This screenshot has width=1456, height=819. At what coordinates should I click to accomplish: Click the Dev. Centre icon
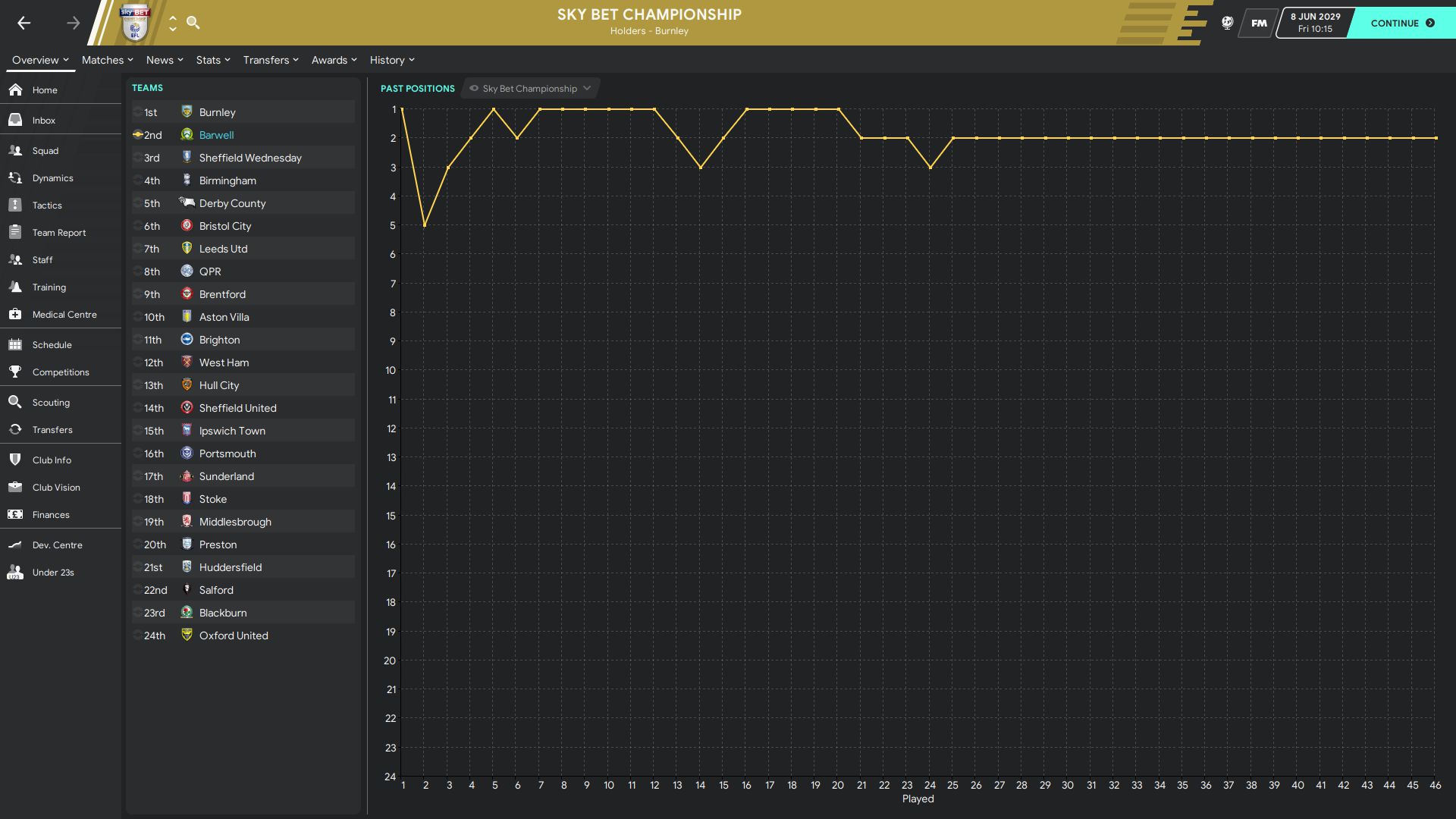point(15,544)
